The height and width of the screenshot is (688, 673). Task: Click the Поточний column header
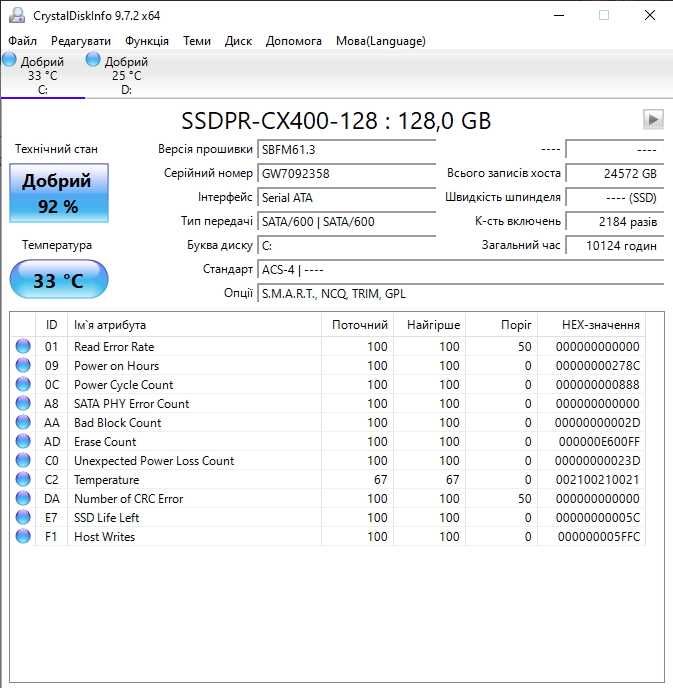point(358,325)
